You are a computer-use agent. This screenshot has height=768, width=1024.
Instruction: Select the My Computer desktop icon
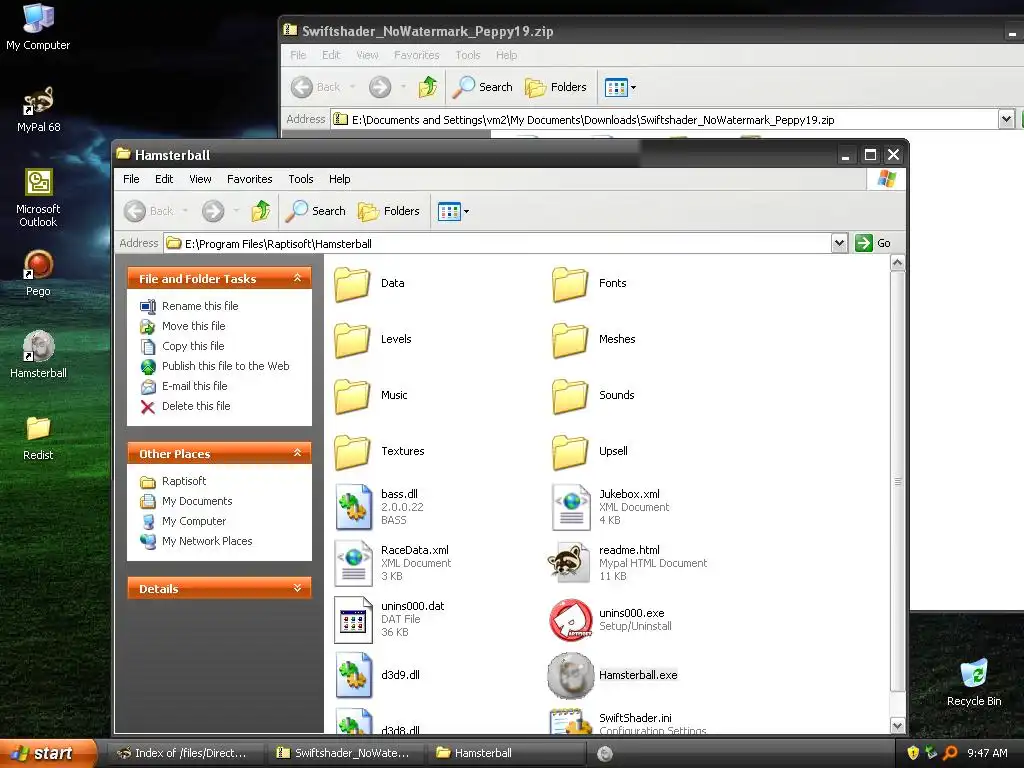click(38, 27)
